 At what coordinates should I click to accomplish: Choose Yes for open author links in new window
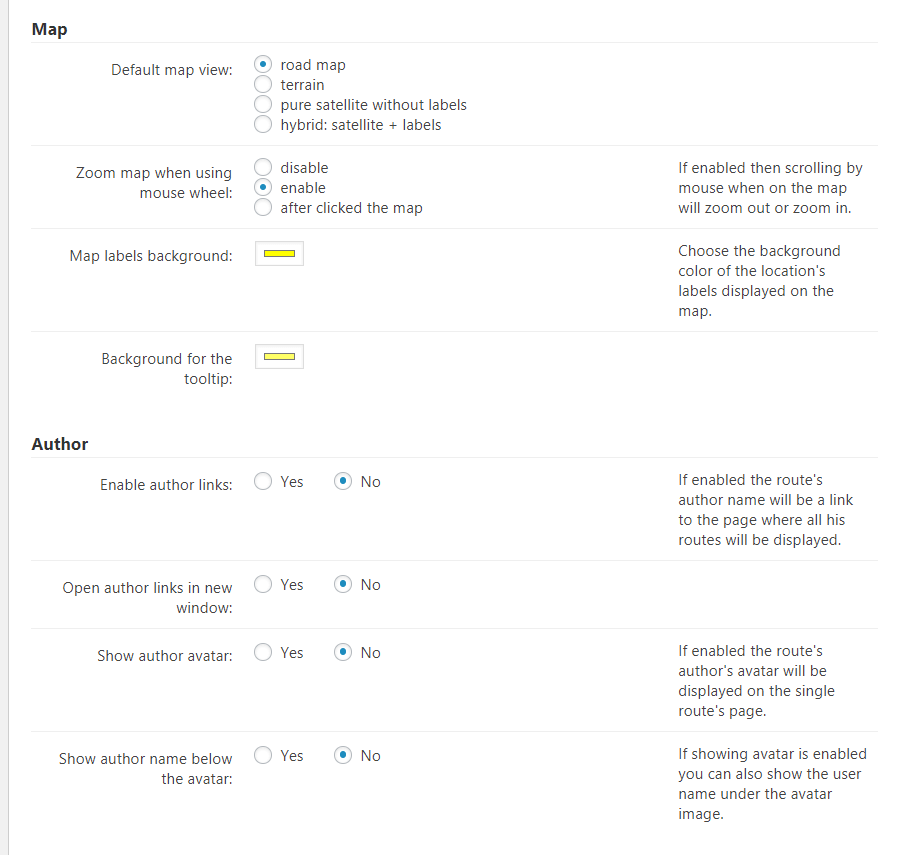click(263, 585)
